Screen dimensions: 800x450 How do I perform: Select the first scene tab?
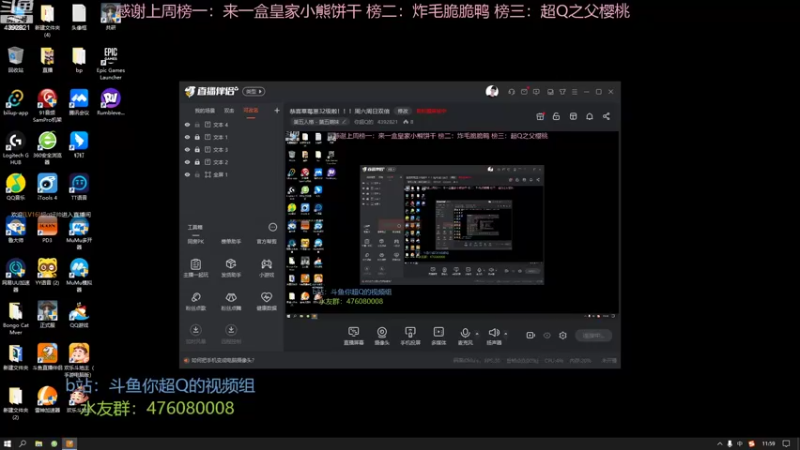204,111
